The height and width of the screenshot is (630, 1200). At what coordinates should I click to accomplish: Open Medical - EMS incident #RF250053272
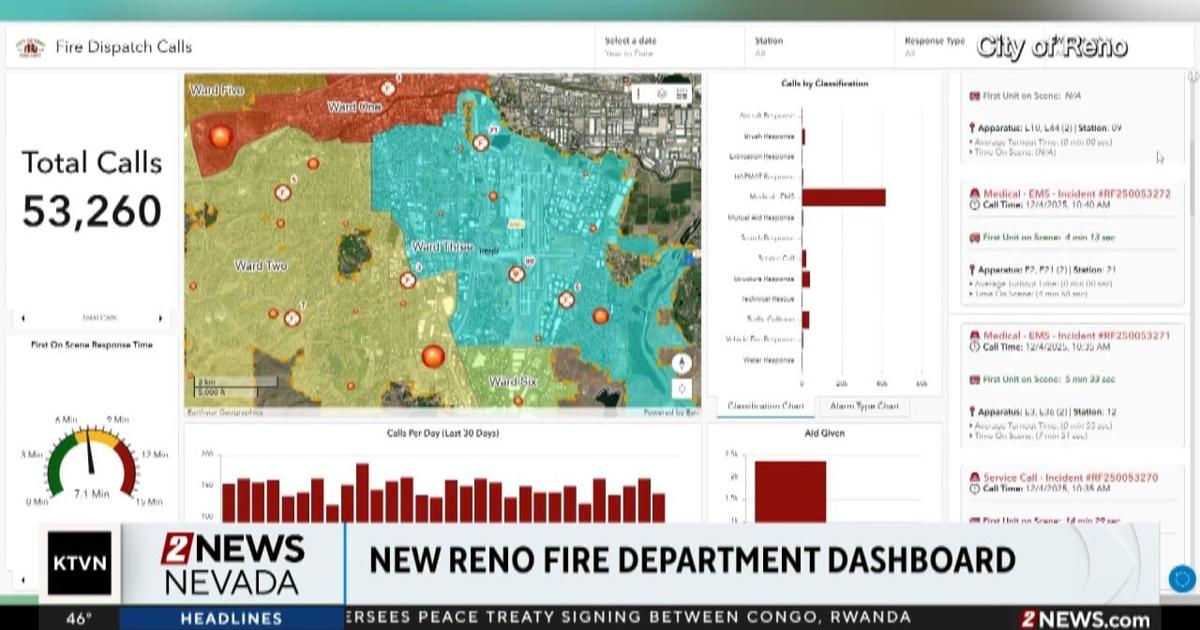[1077, 194]
